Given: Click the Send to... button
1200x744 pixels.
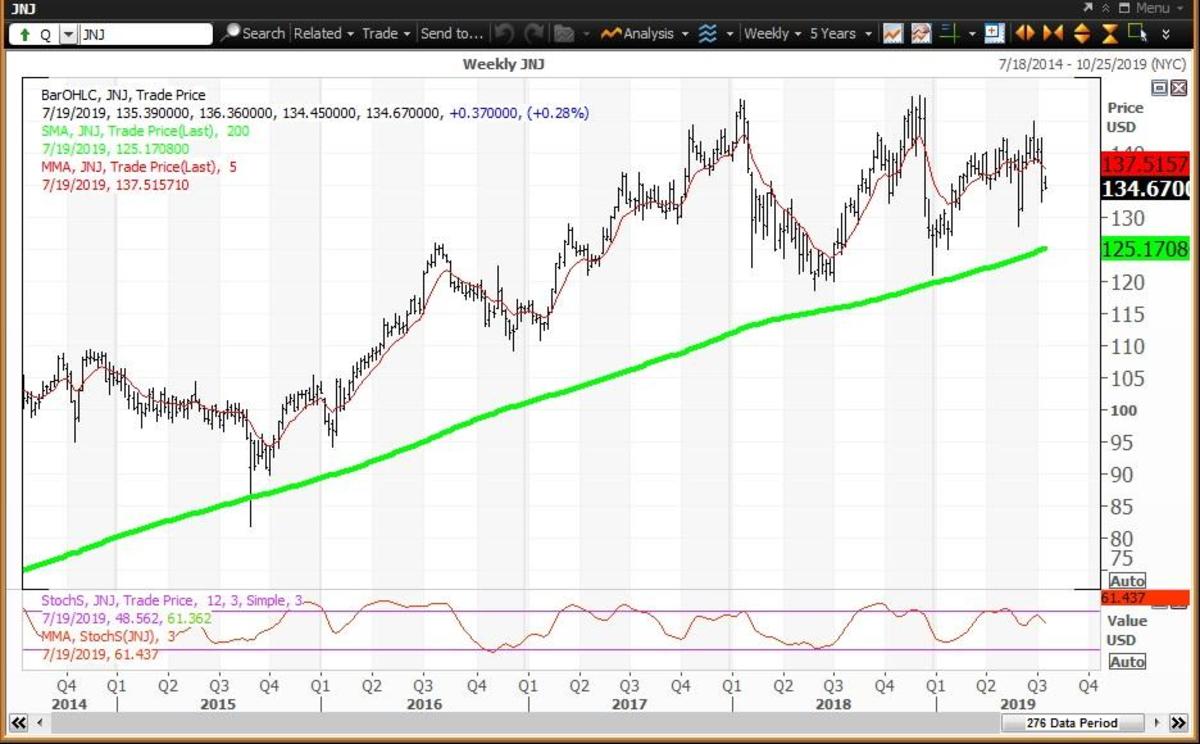Looking at the screenshot, I should pos(451,33).
